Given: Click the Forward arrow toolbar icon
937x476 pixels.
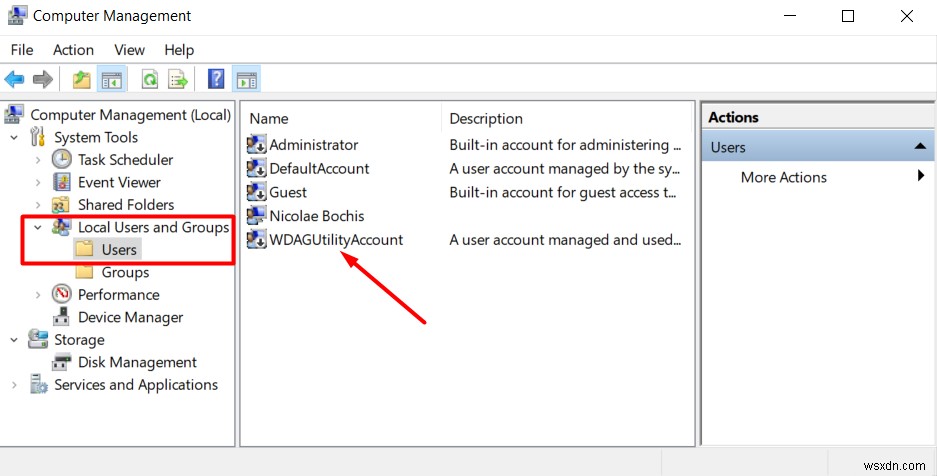Looking at the screenshot, I should tap(42, 79).
